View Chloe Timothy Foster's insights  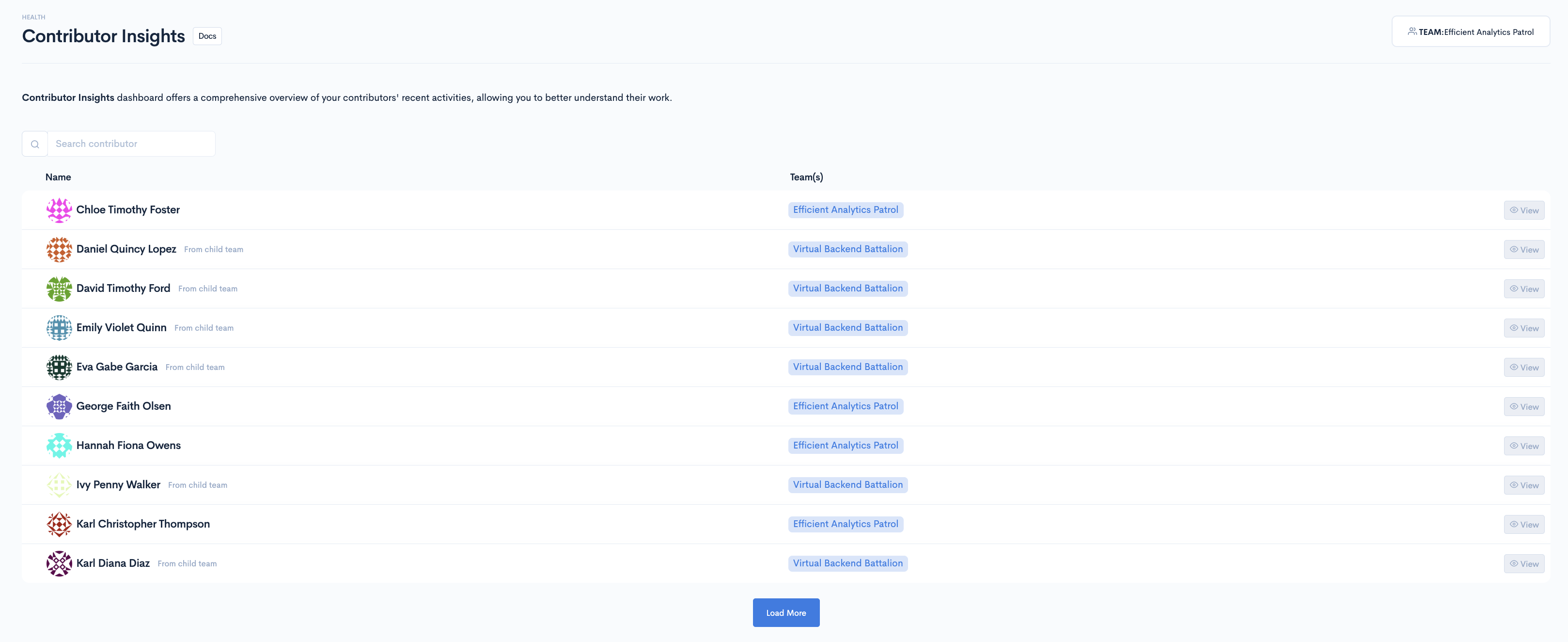(x=1523, y=210)
